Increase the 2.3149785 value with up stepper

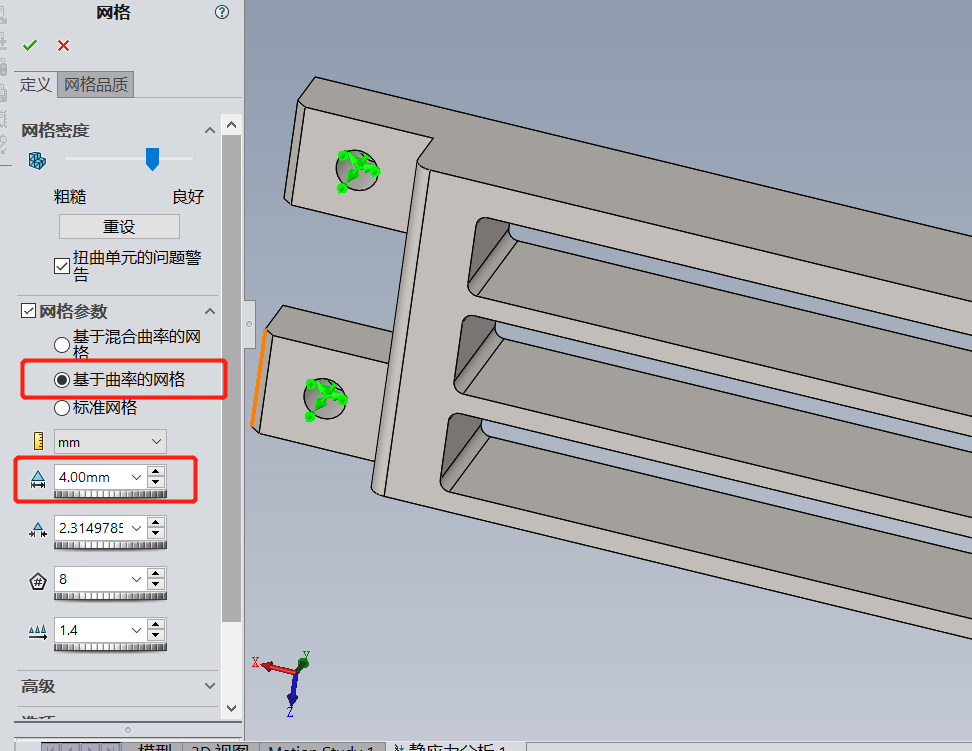(156, 523)
